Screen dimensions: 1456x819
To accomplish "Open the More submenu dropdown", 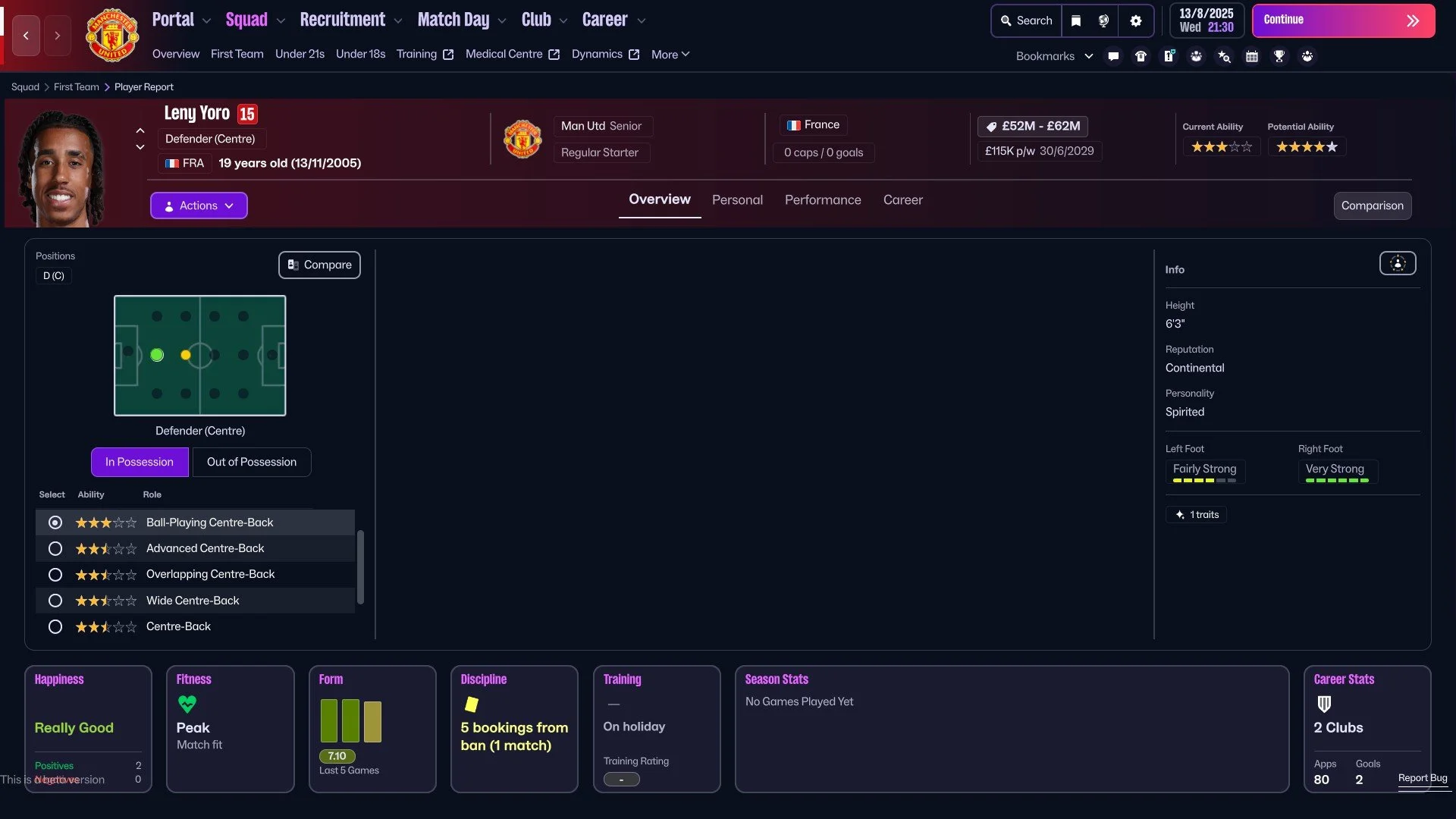I will [670, 55].
